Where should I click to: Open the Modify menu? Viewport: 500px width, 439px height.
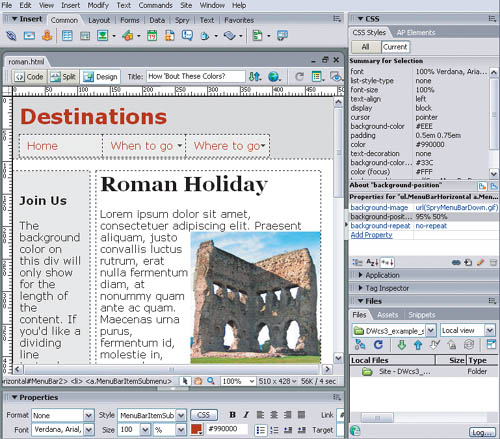coord(98,5)
